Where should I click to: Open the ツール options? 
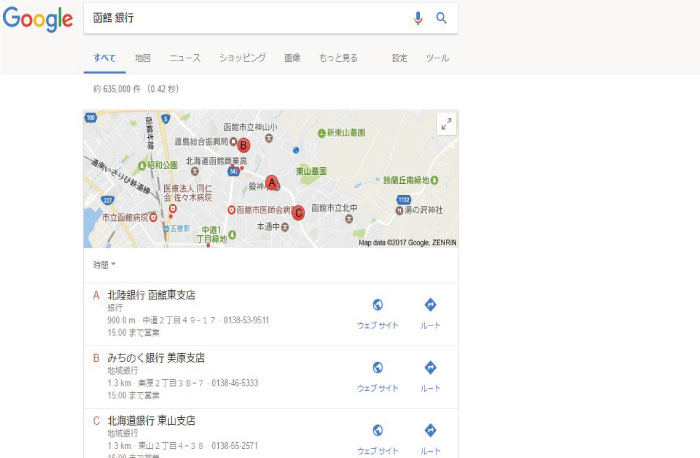pyautogui.click(x=437, y=58)
